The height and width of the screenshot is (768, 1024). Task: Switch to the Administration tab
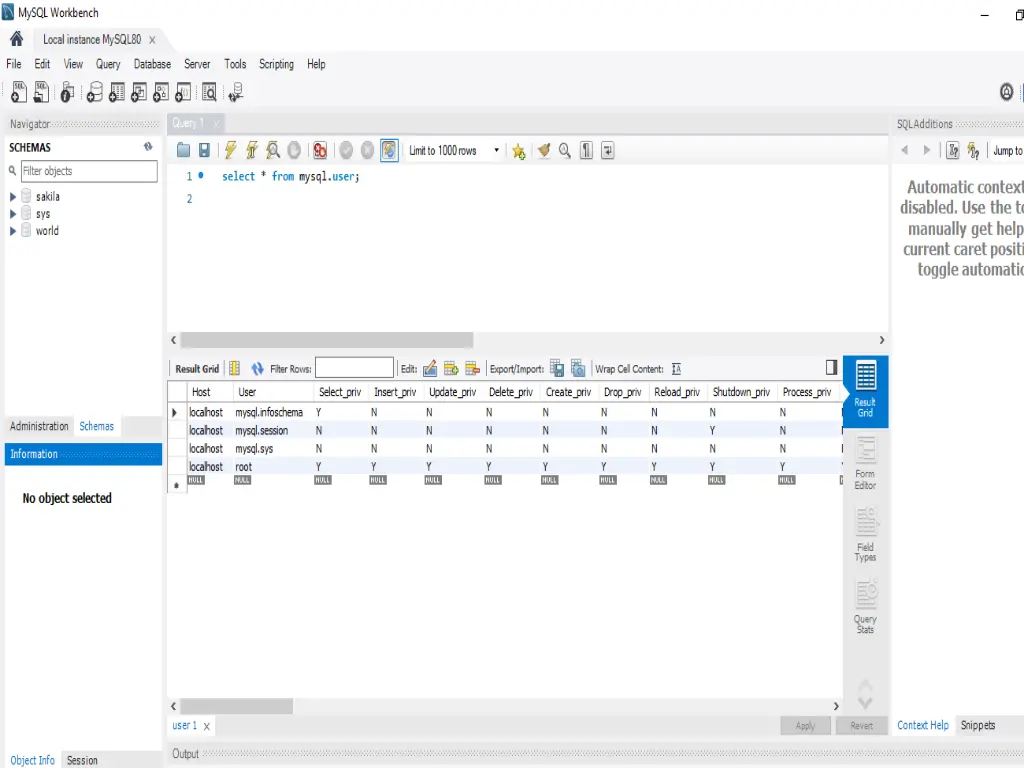pos(39,426)
